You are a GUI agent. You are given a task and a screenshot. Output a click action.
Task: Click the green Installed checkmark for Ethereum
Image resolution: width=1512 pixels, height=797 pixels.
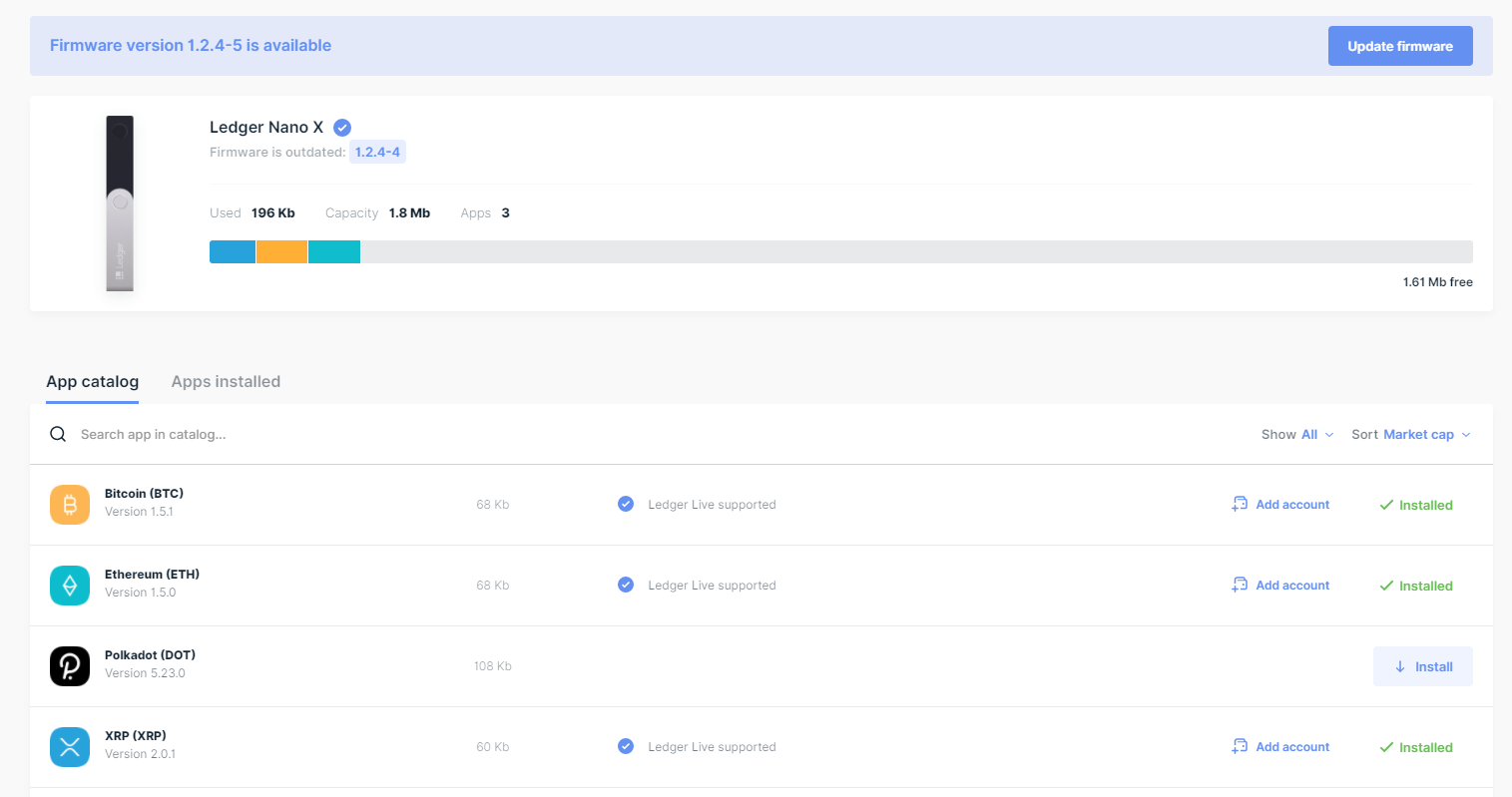tap(1386, 586)
